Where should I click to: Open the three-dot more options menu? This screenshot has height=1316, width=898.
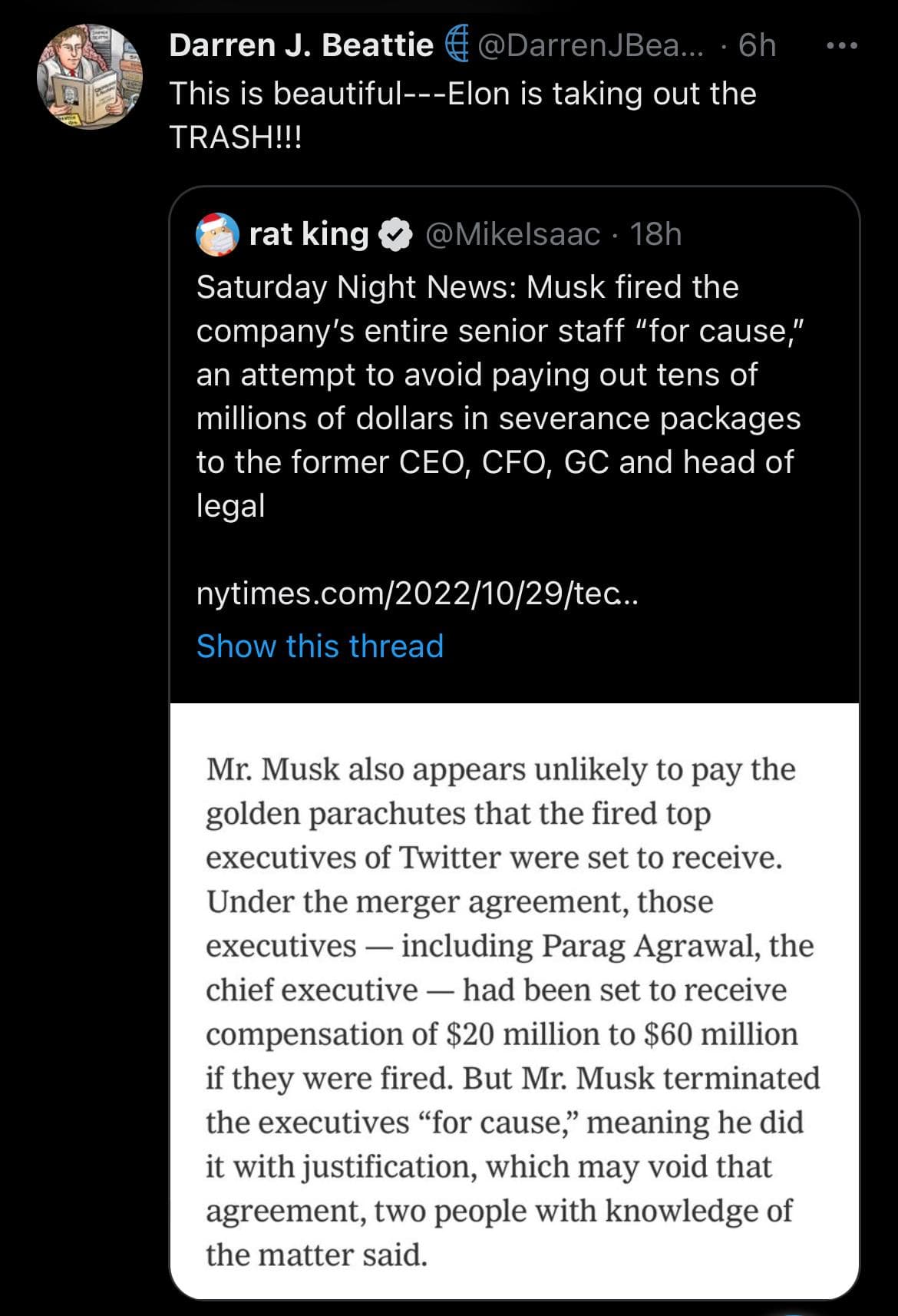(841, 46)
